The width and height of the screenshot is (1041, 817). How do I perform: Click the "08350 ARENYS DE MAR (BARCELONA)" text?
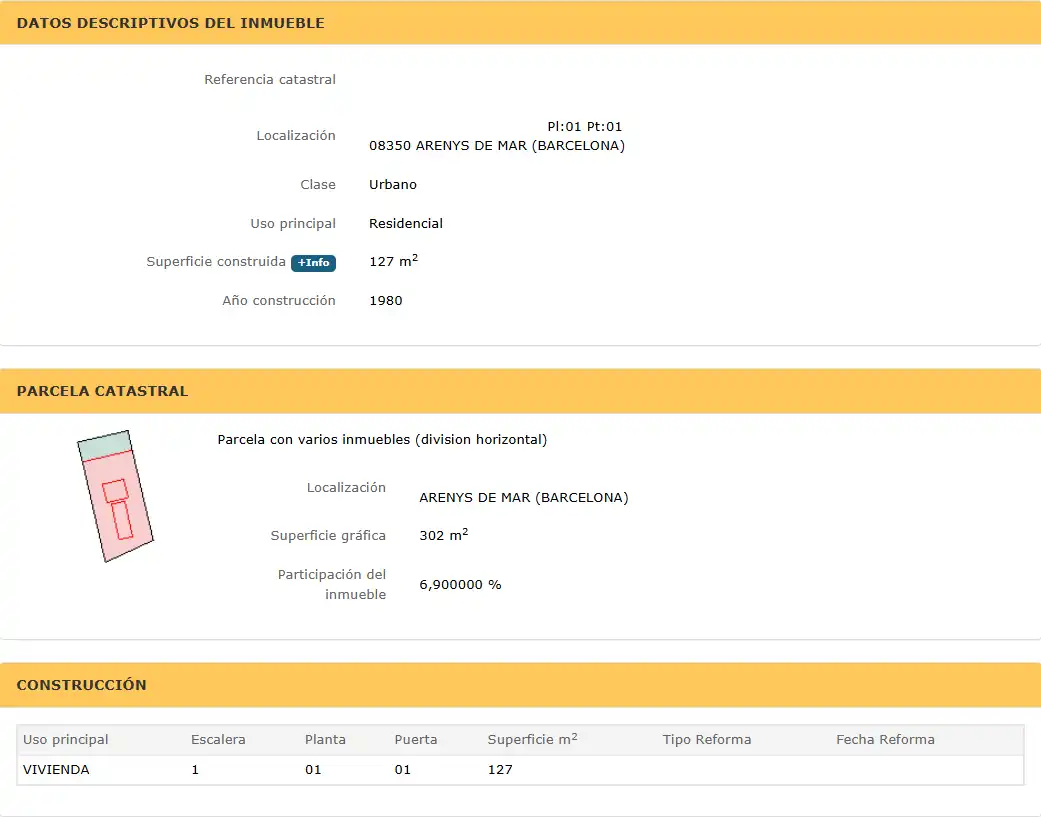pyautogui.click(x=497, y=145)
